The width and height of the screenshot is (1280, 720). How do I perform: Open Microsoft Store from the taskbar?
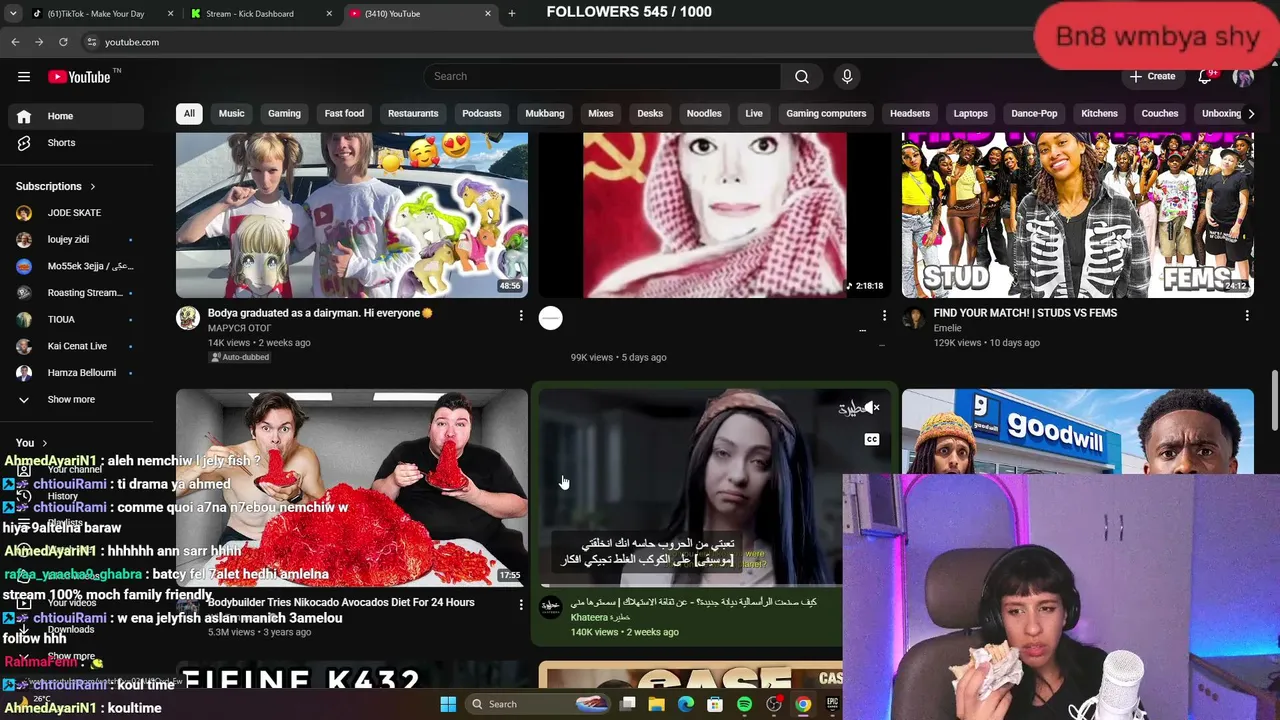(x=715, y=704)
